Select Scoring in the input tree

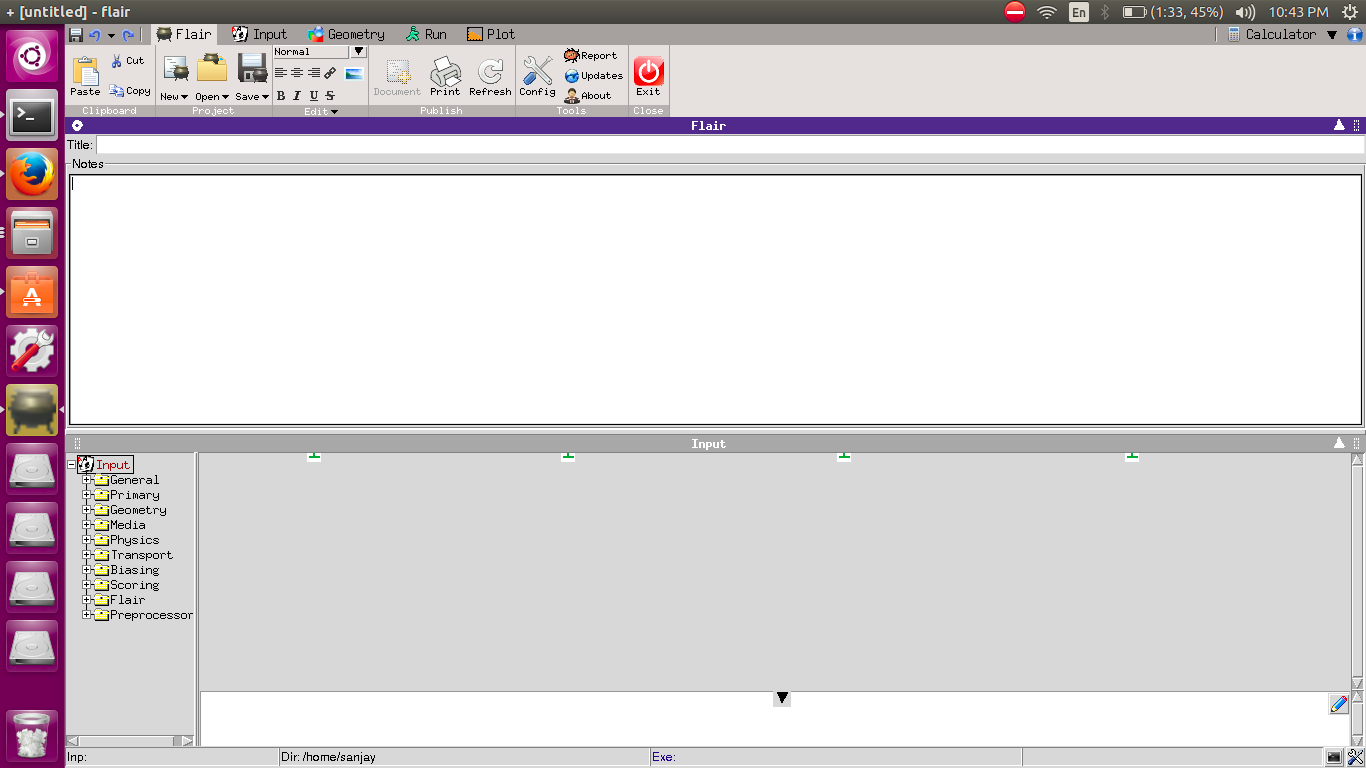(x=135, y=585)
